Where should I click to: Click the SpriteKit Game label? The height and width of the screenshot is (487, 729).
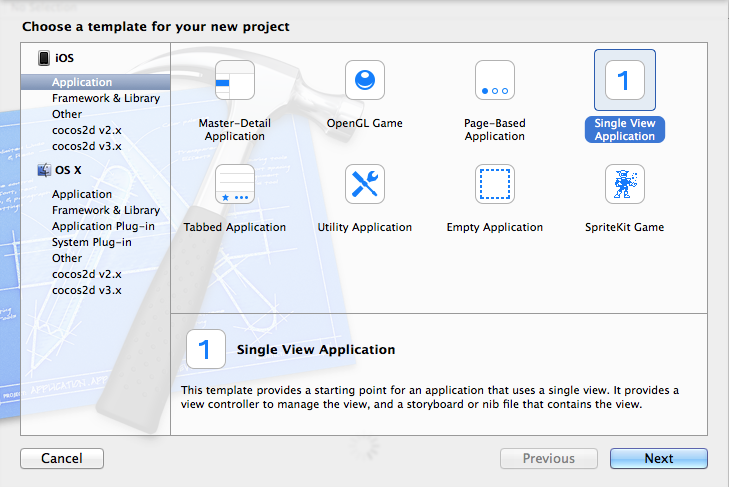pyautogui.click(x=625, y=227)
